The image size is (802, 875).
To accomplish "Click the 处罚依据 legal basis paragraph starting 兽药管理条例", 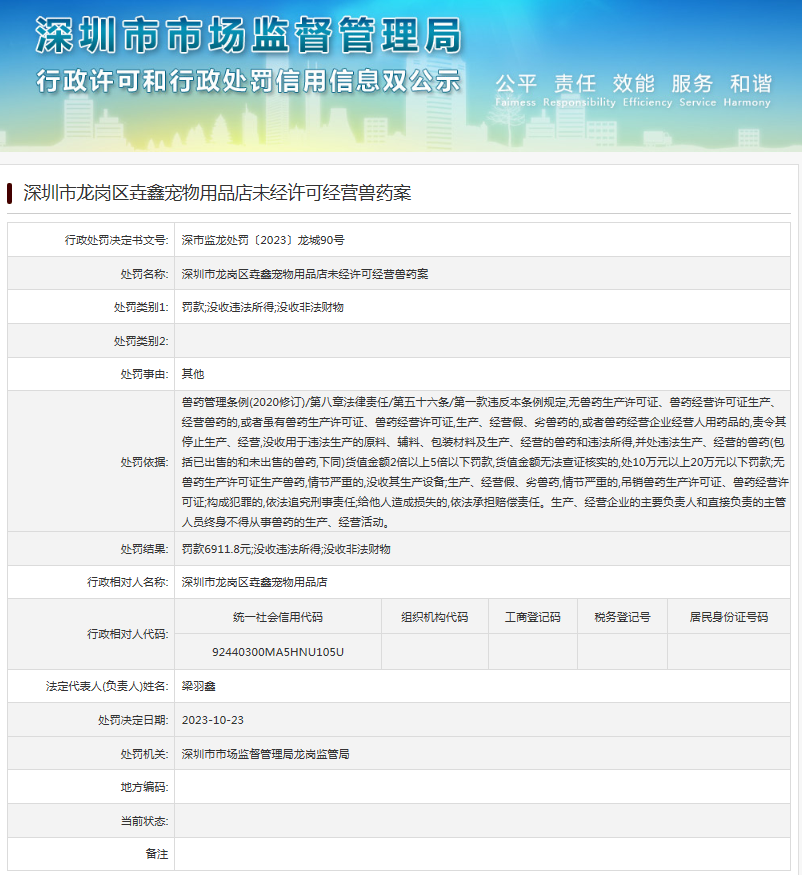I will click(485, 462).
